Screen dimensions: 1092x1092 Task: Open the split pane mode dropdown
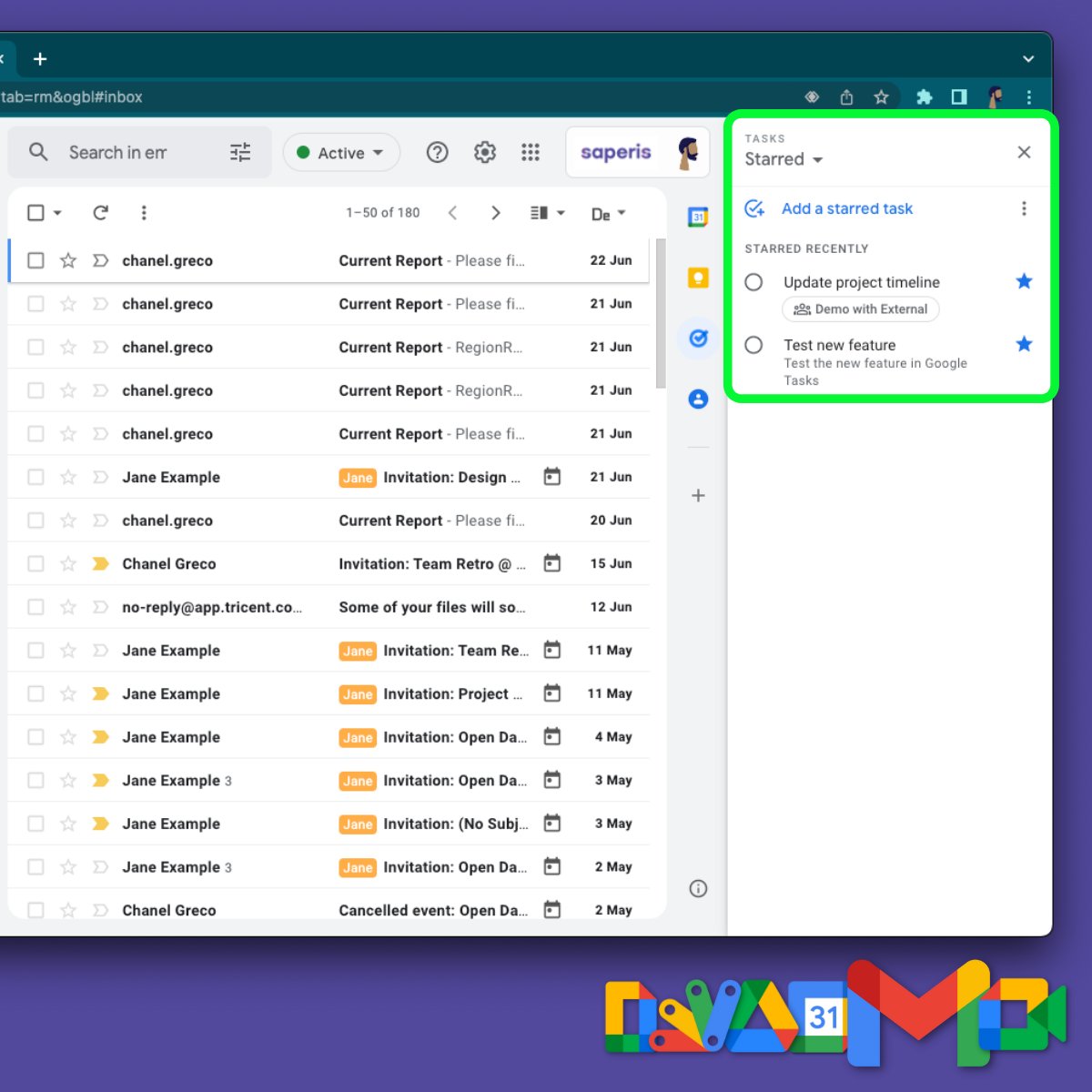click(x=548, y=212)
